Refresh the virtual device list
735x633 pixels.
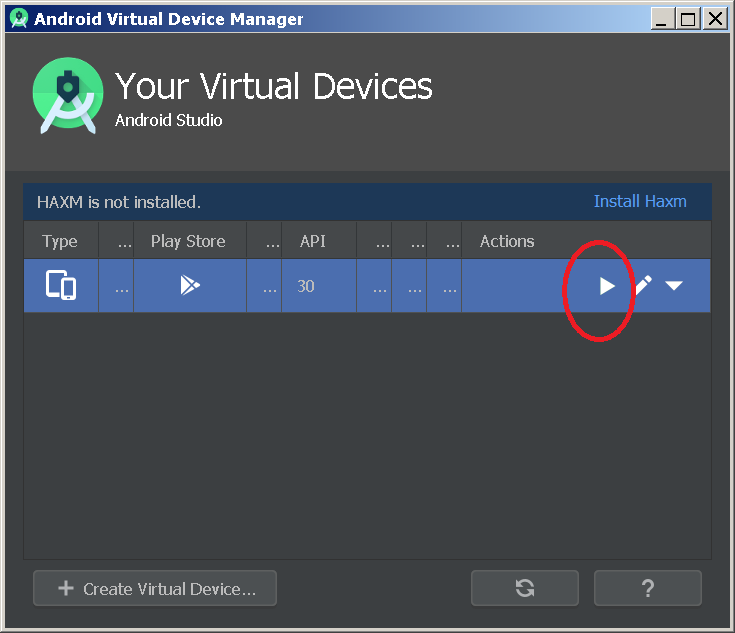coord(525,588)
